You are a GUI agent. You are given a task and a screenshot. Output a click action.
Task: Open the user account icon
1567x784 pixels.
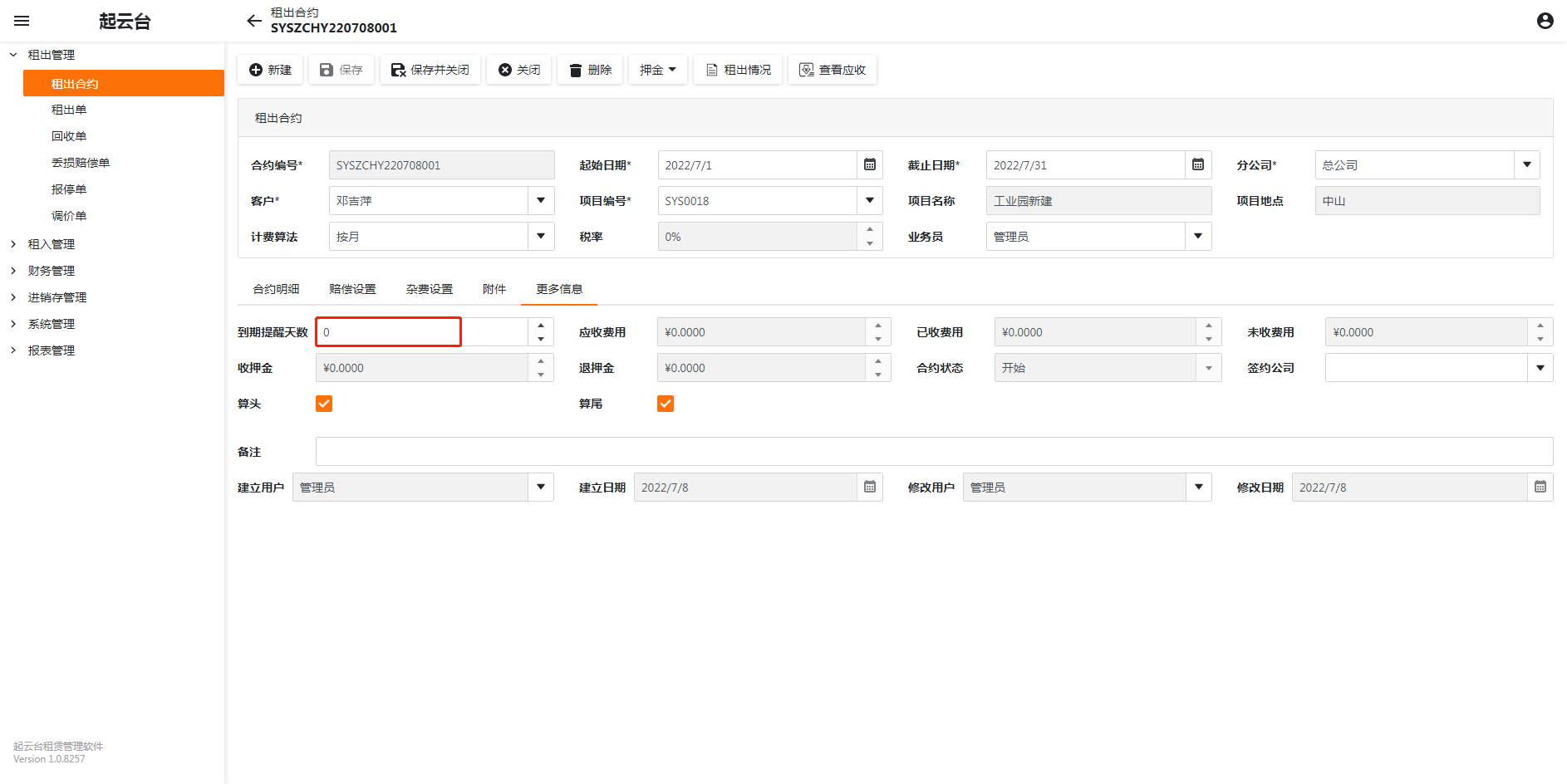pyautogui.click(x=1545, y=21)
